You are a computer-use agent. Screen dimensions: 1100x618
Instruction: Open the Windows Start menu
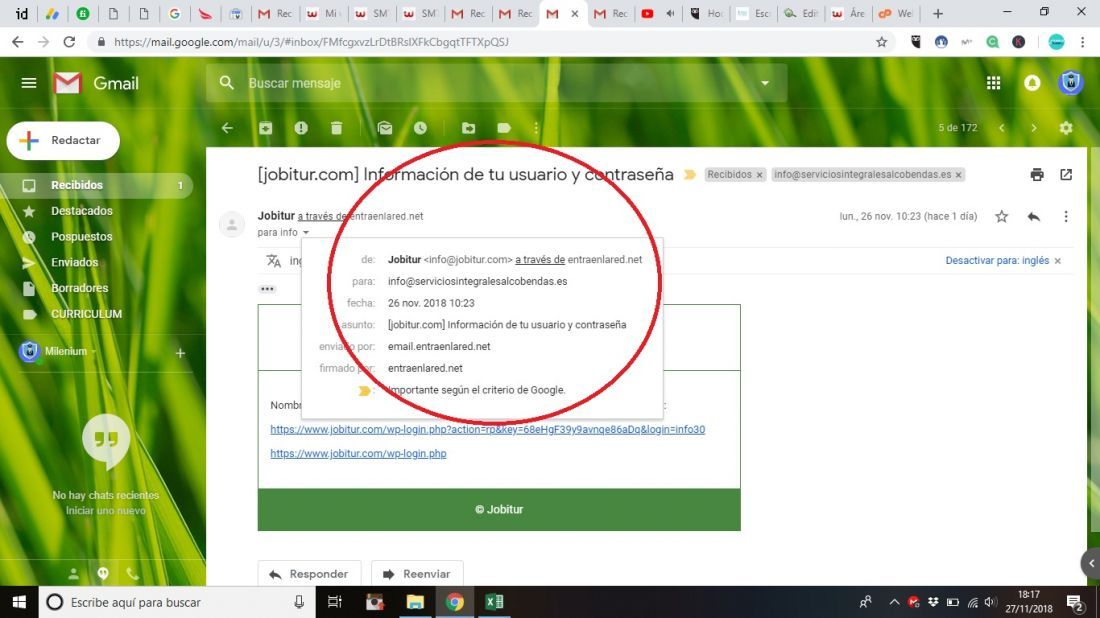tap(19, 602)
